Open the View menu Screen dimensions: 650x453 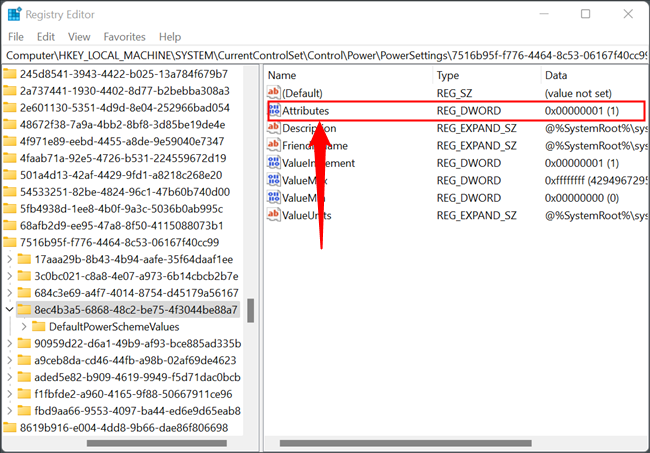79,37
